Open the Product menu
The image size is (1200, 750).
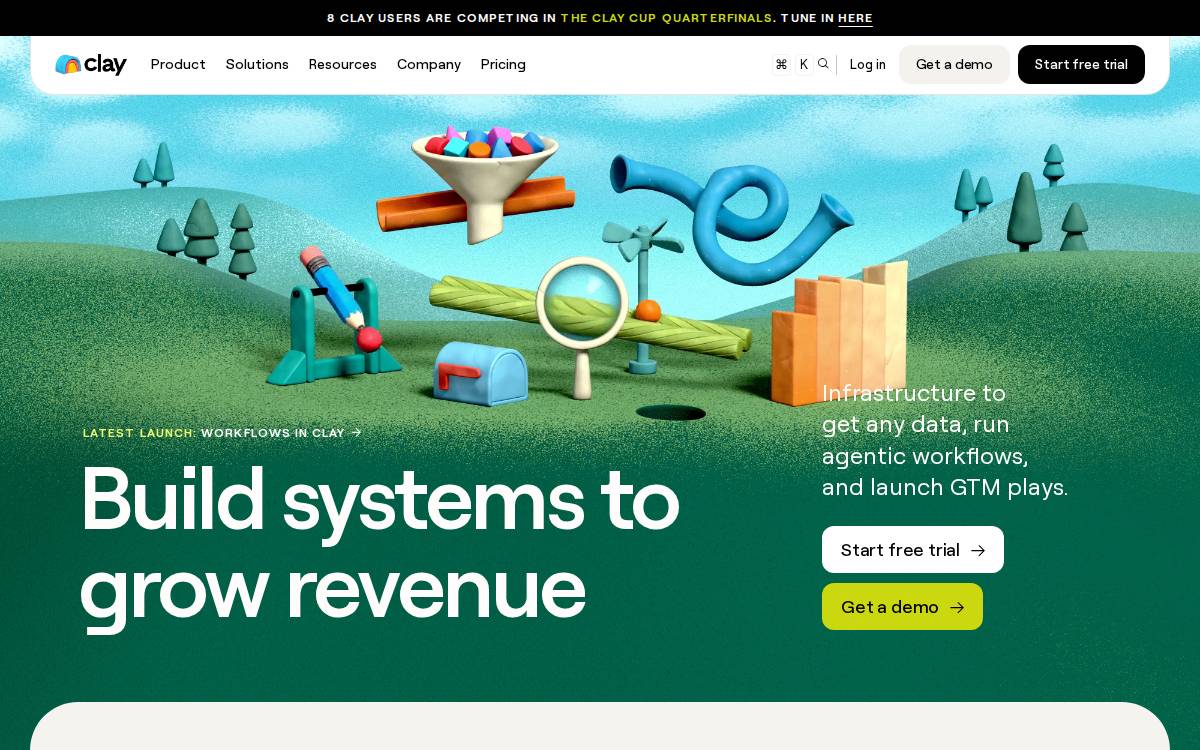tap(178, 64)
